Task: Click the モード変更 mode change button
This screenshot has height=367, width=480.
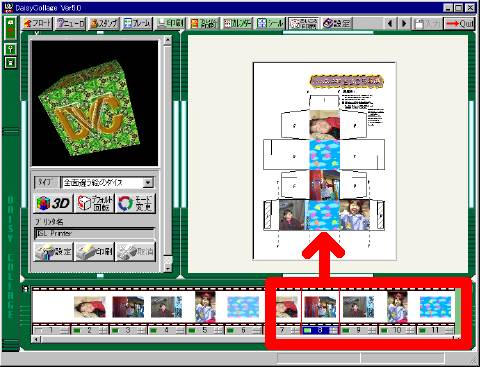Action: (x=135, y=203)
